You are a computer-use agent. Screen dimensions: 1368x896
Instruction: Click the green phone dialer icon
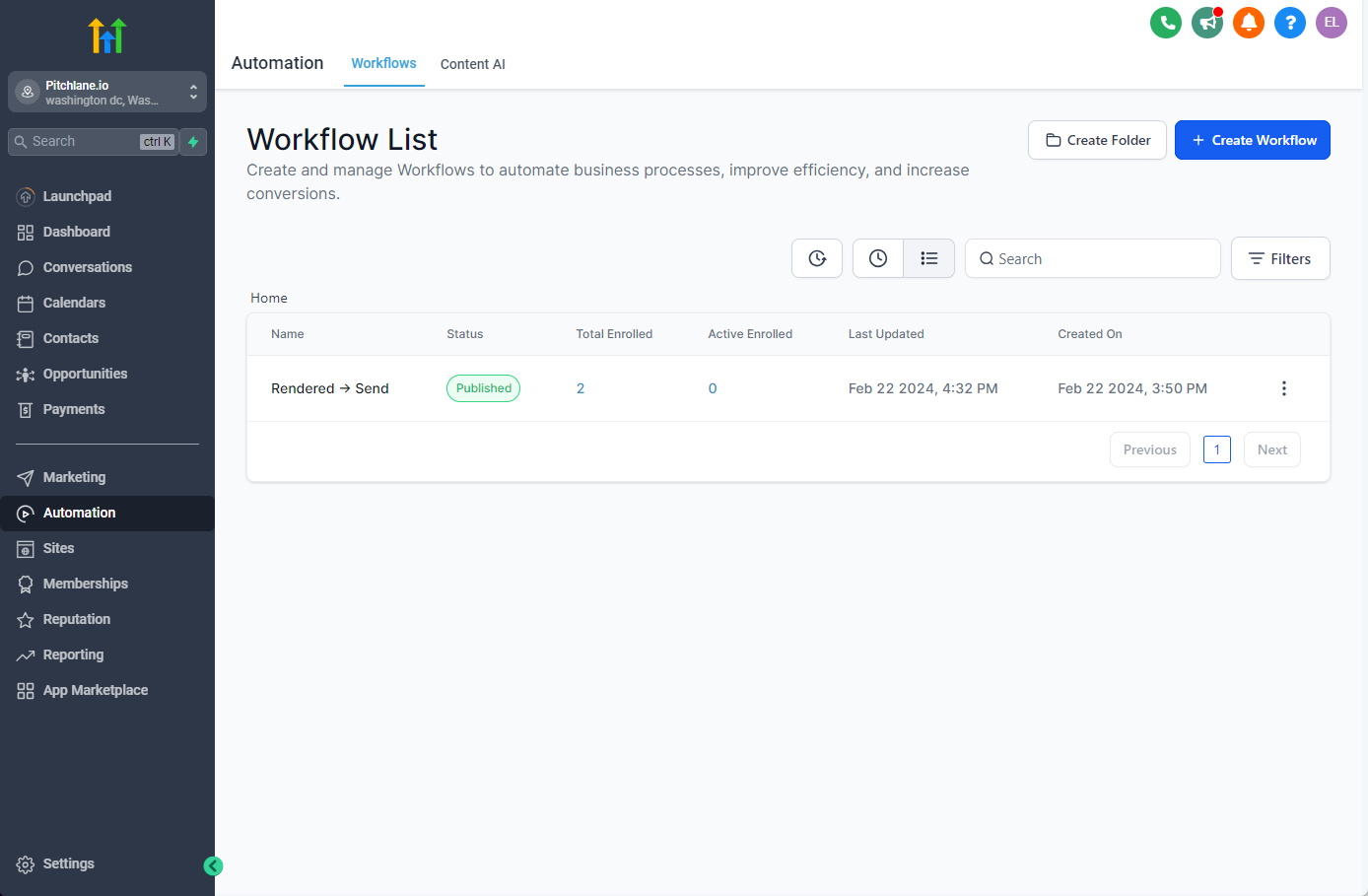click(1166, 23)
